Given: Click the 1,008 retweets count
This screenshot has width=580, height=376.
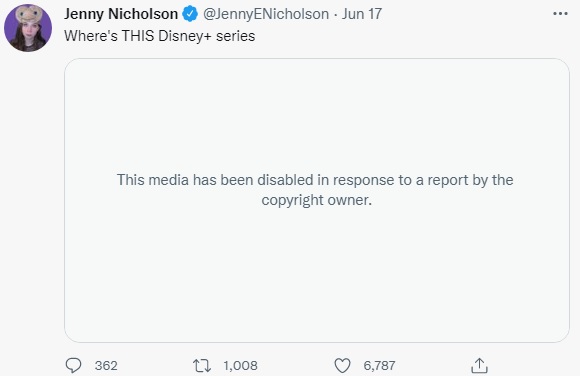Looking at the screenshot, I should click(x=240, y=366).
